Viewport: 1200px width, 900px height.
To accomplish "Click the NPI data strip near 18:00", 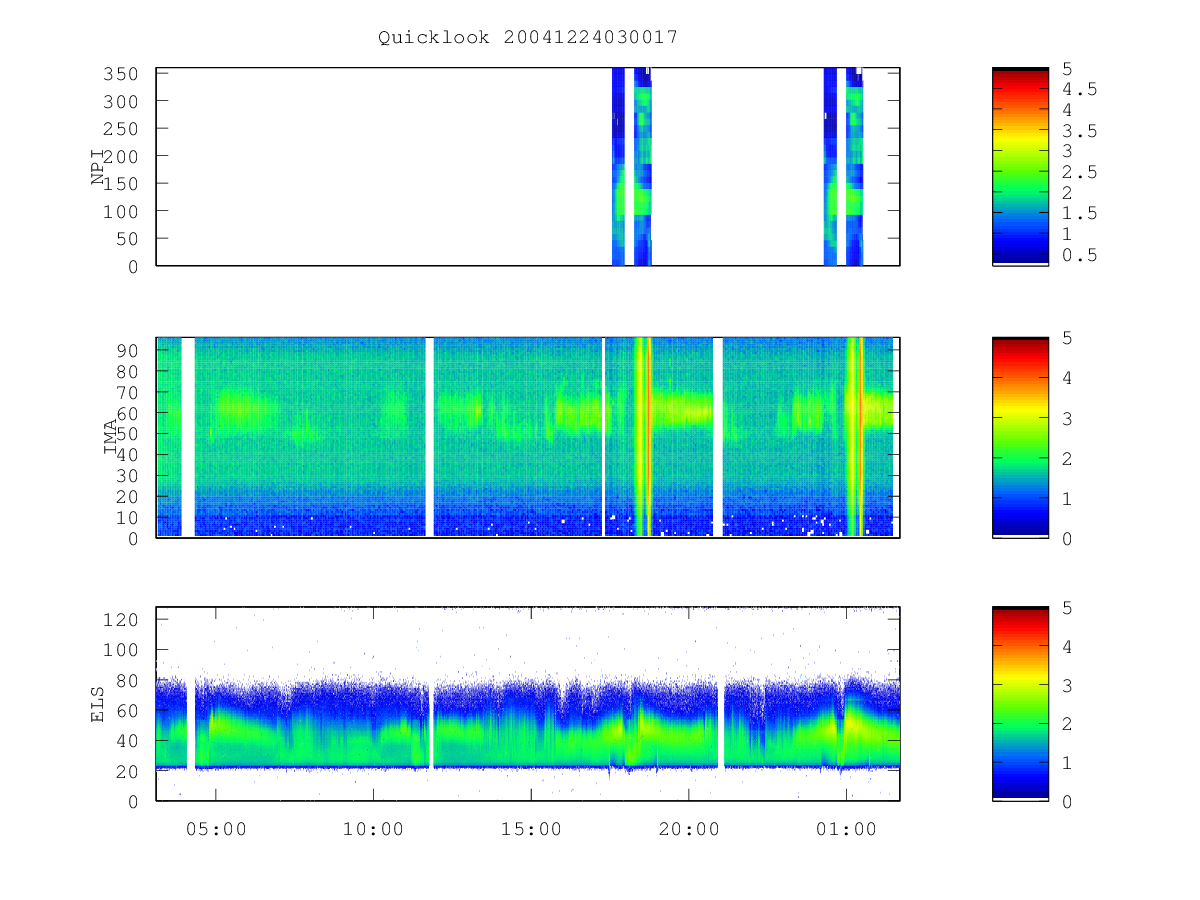I will [632, 167].
